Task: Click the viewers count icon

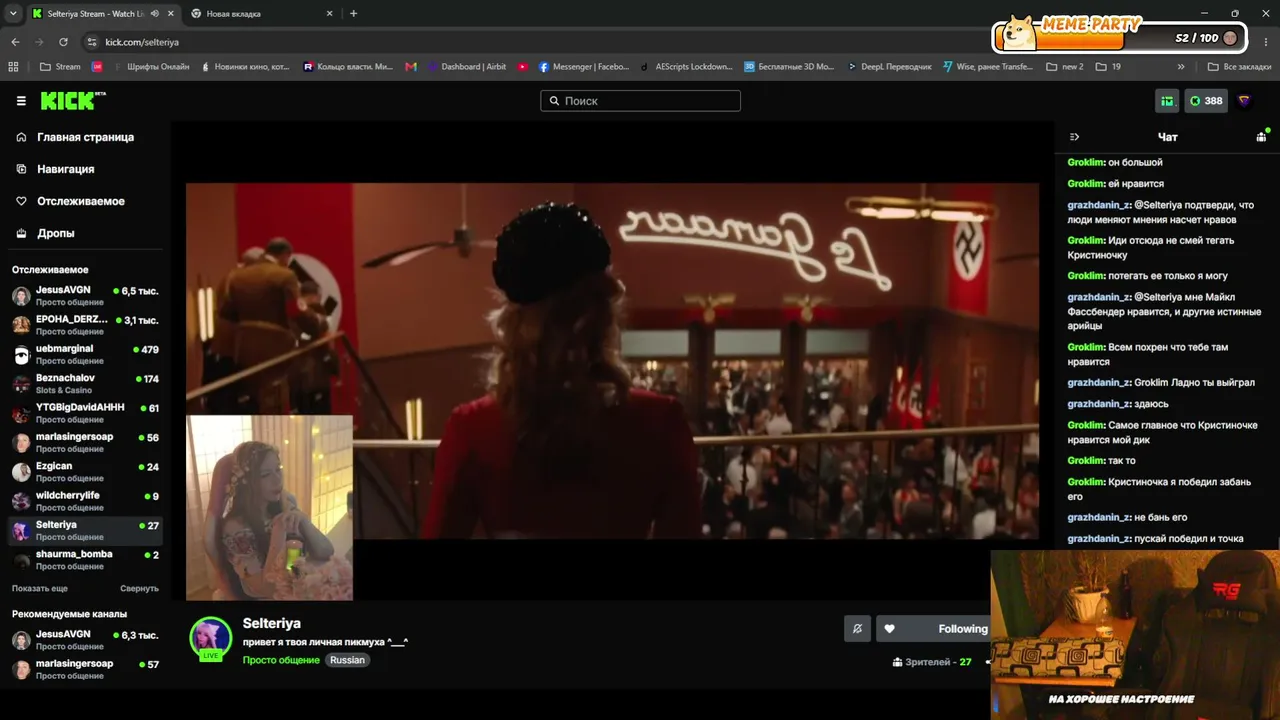Action: 897,662
